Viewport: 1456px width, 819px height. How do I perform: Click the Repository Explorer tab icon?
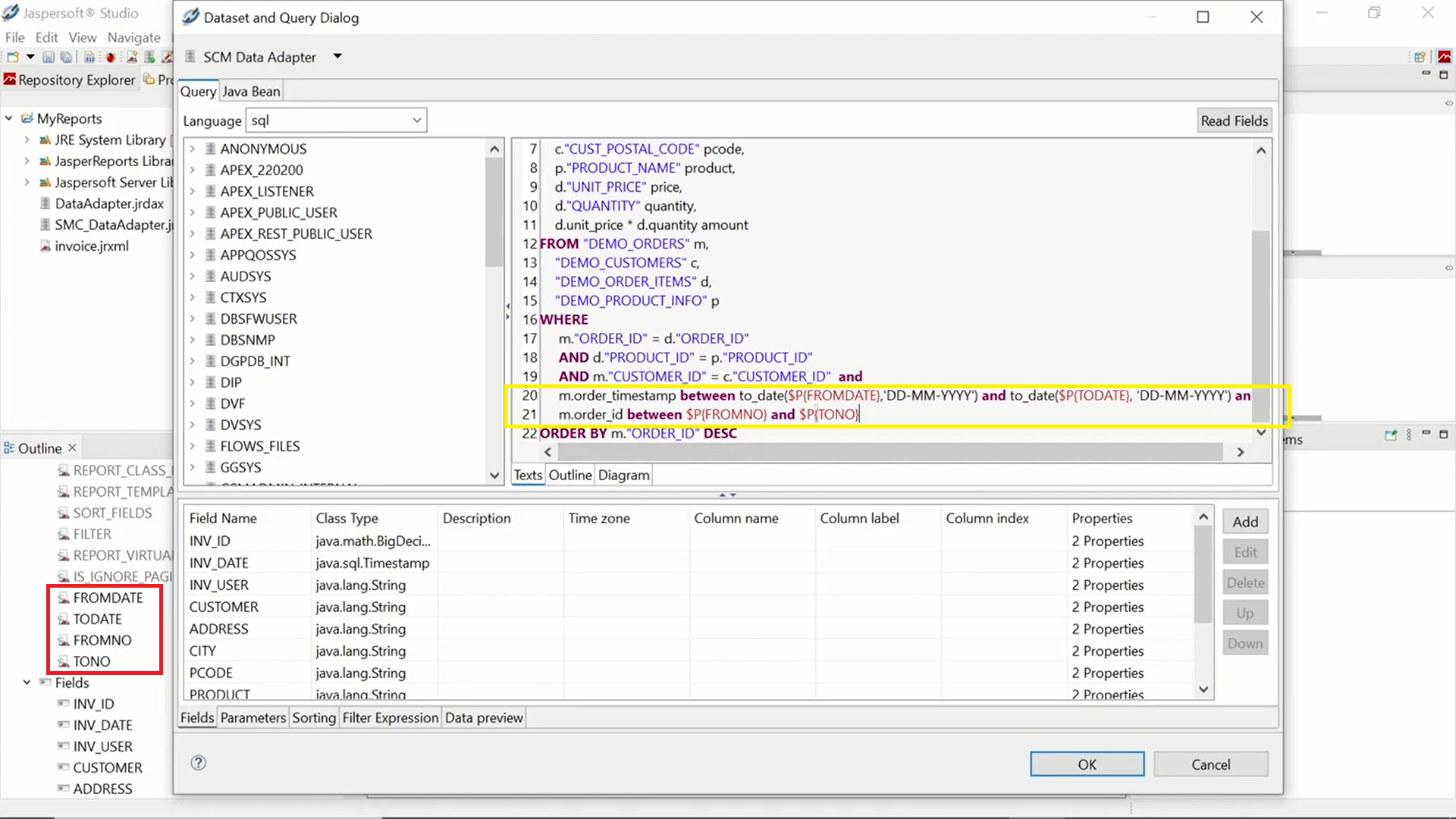click(x=10, y=80)
